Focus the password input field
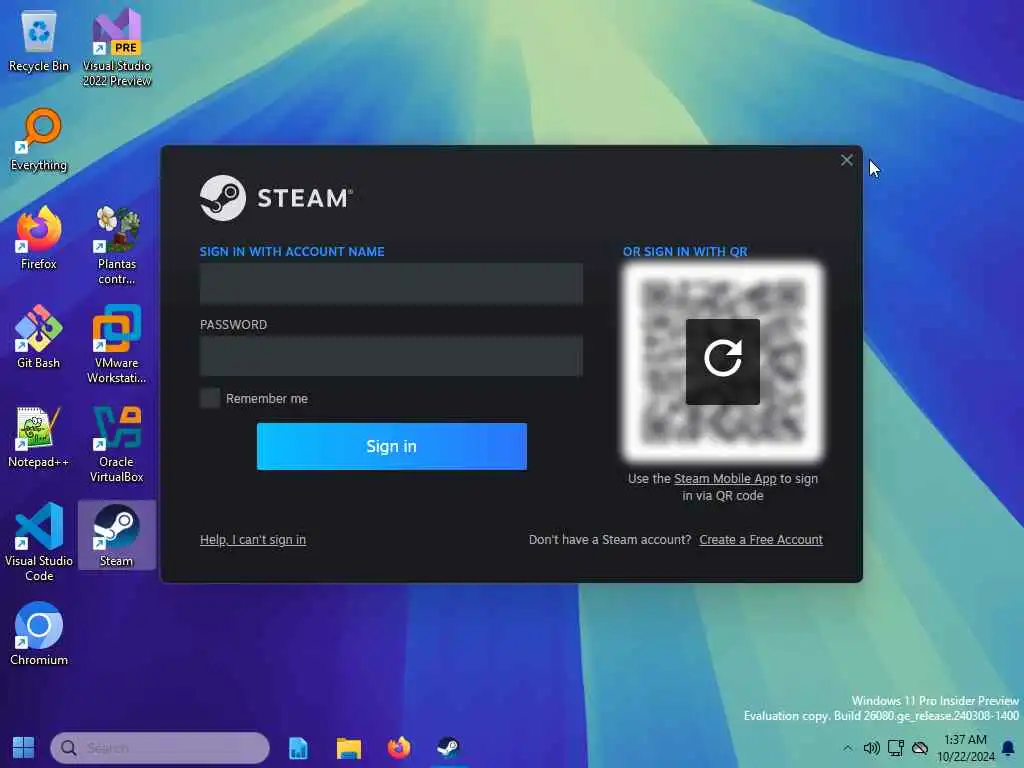This screenshot has height=768, width=1024. click(391, 357)
